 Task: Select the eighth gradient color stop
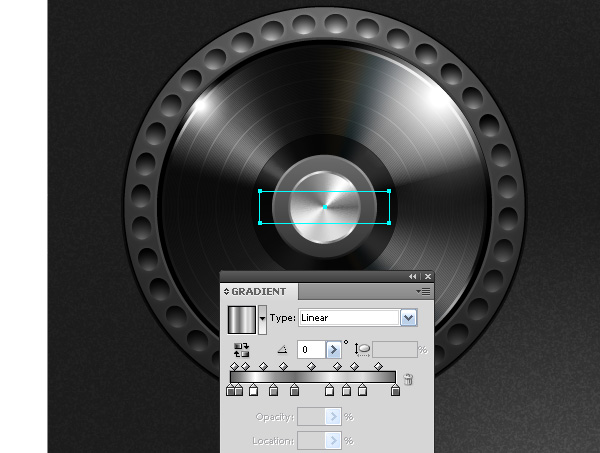[x=362, y=391]
